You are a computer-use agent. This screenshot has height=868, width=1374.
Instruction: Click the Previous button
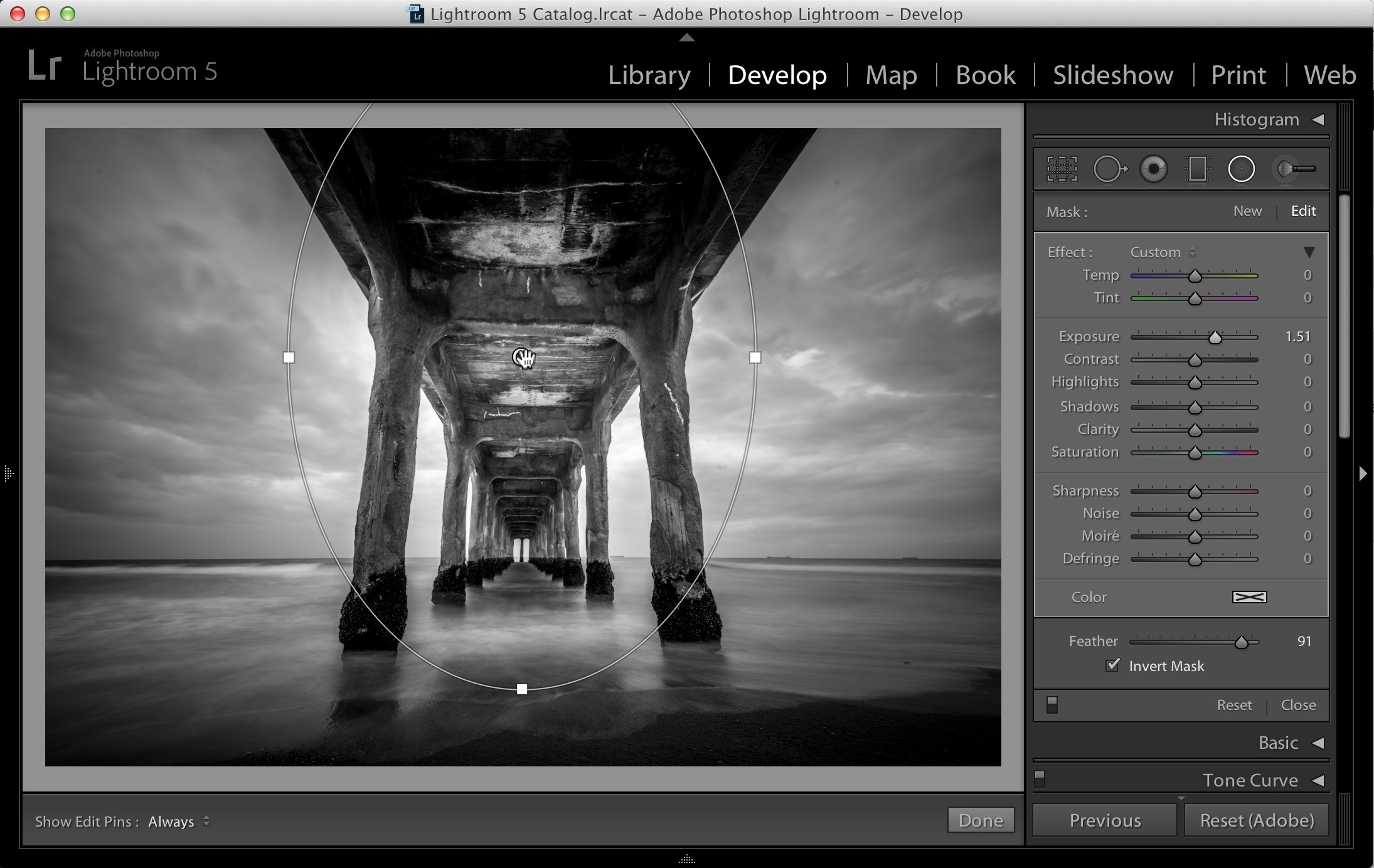(1105, 820)
